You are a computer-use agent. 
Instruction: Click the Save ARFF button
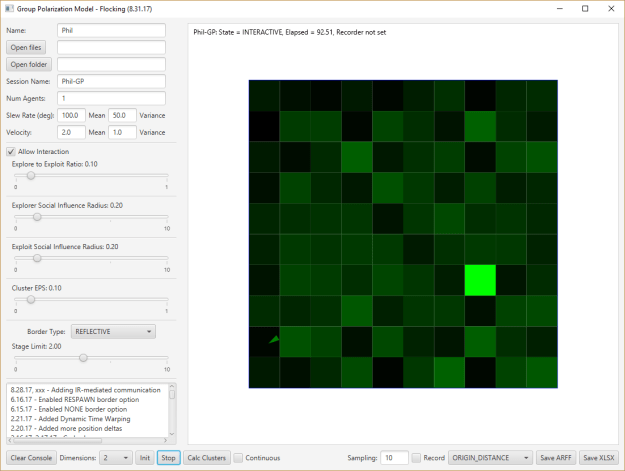[x=555, y=457]
